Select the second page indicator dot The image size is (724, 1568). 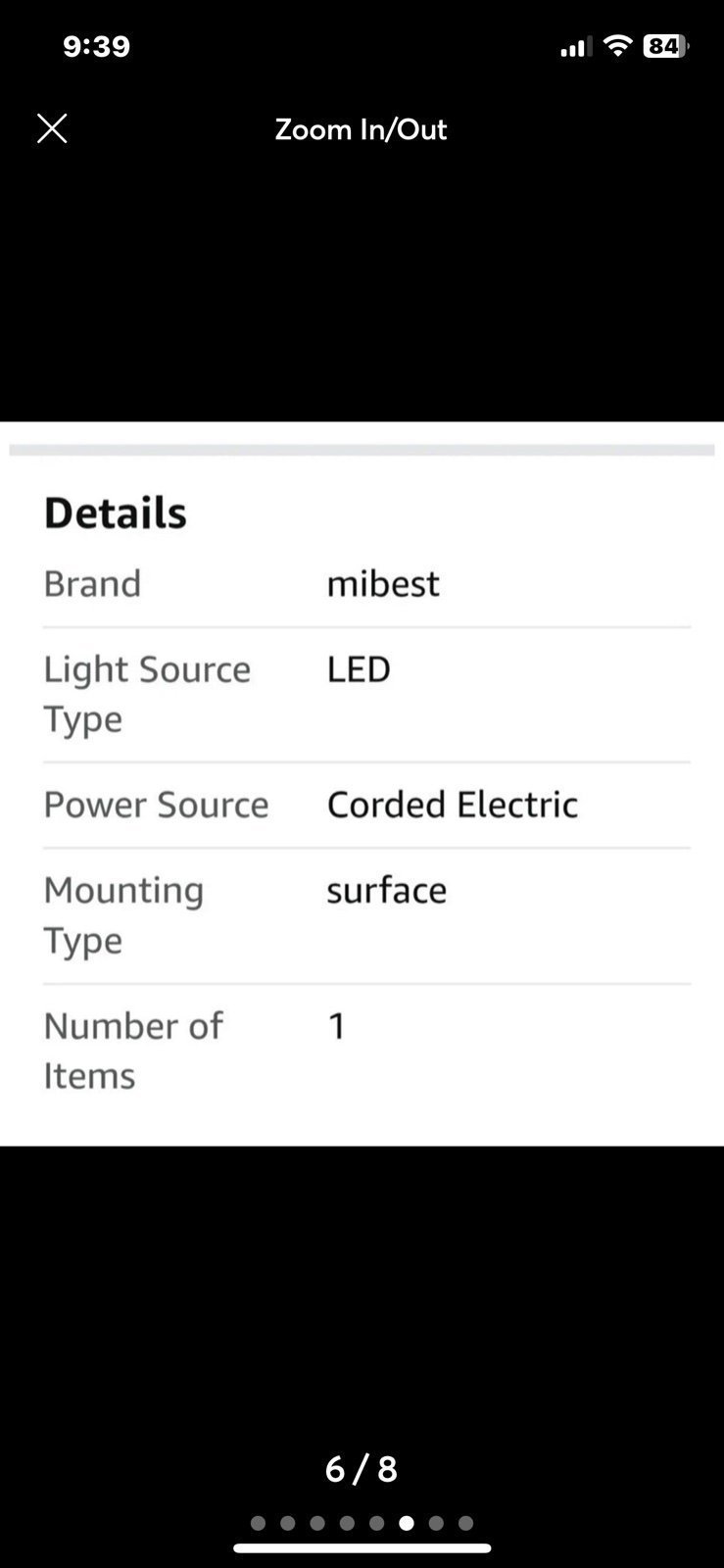(x=288, y=1523)
